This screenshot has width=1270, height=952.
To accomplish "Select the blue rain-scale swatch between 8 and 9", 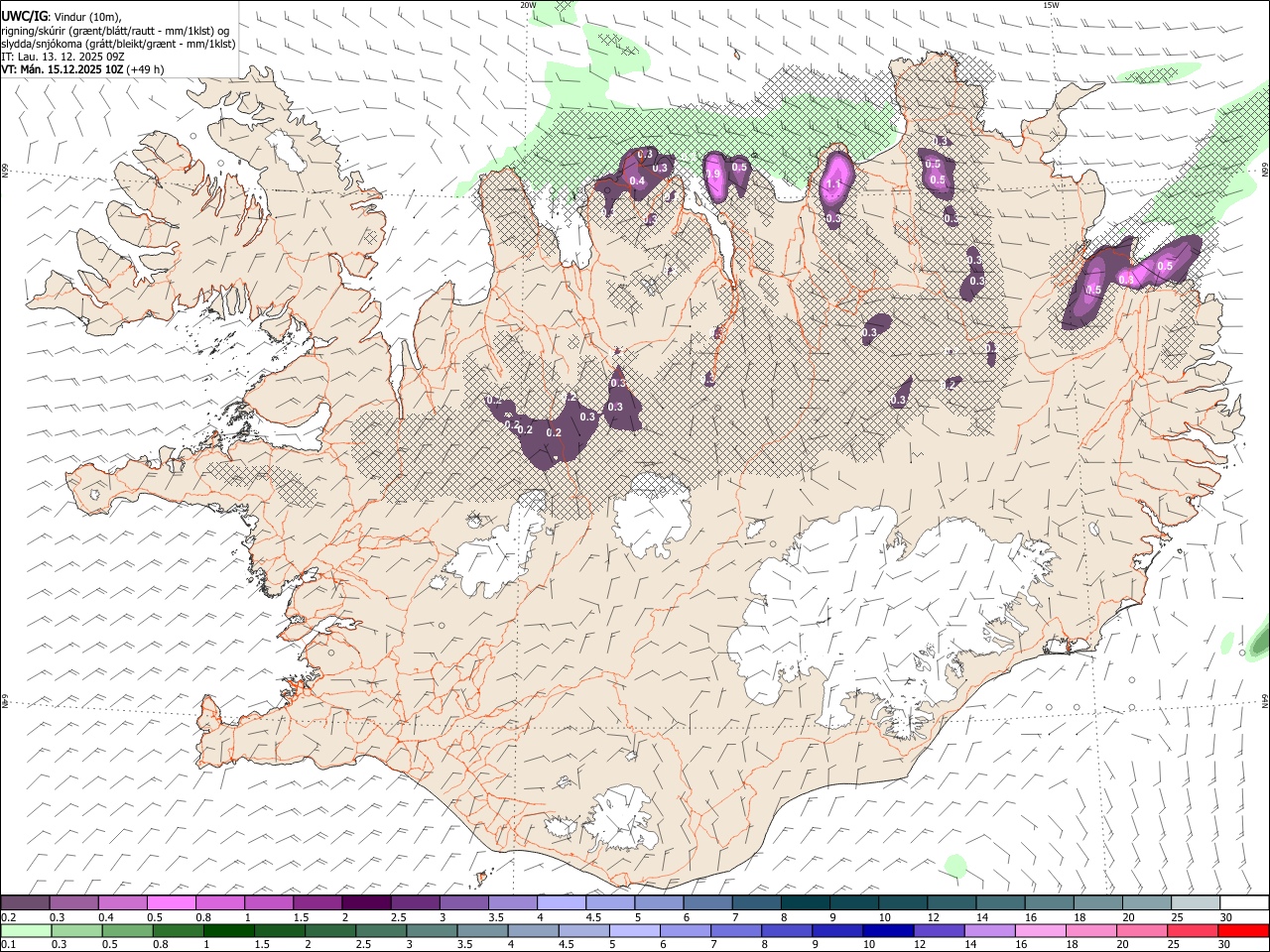I will point(788,931).
